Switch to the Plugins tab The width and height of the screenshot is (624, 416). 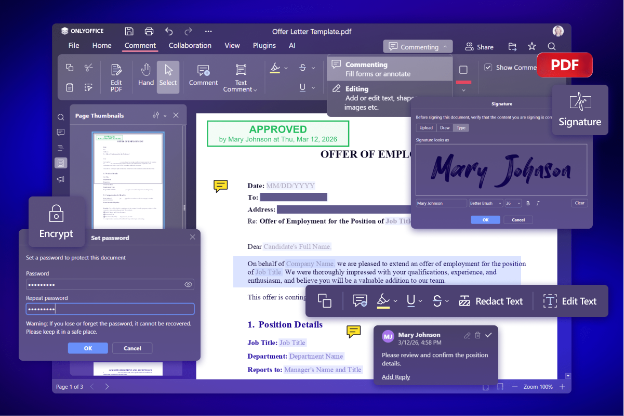264,46
